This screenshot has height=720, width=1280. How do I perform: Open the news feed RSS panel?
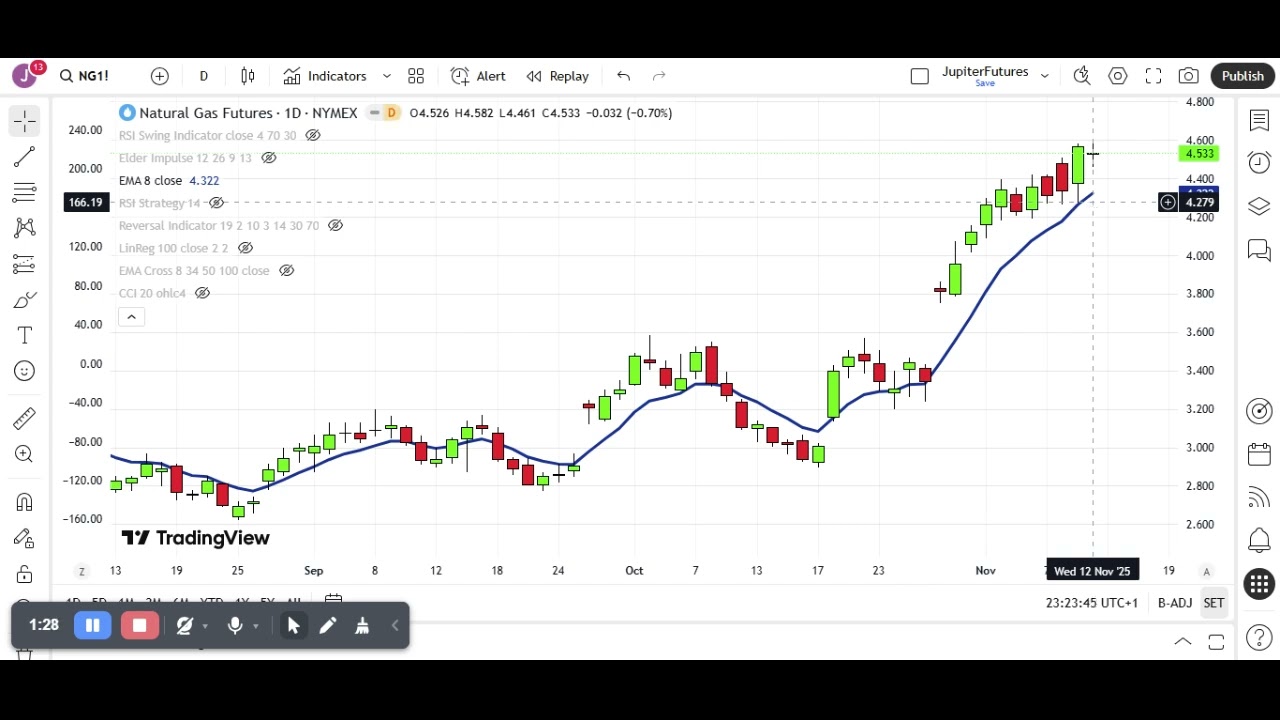point(1259,497)
